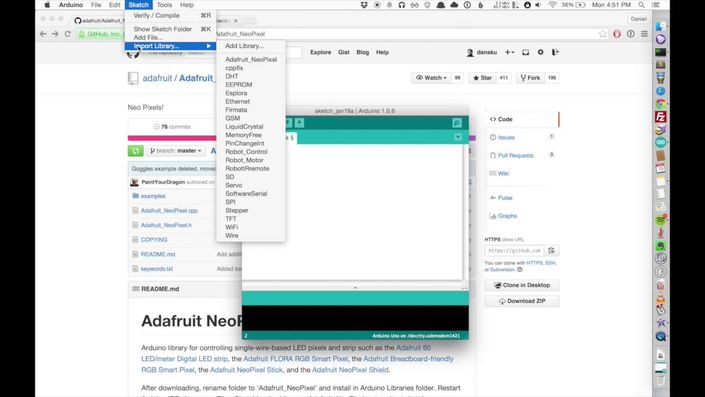The image size is (705, 397).
Task: Open the FileZilla icon in the dock
Action: tap(660, 117)
